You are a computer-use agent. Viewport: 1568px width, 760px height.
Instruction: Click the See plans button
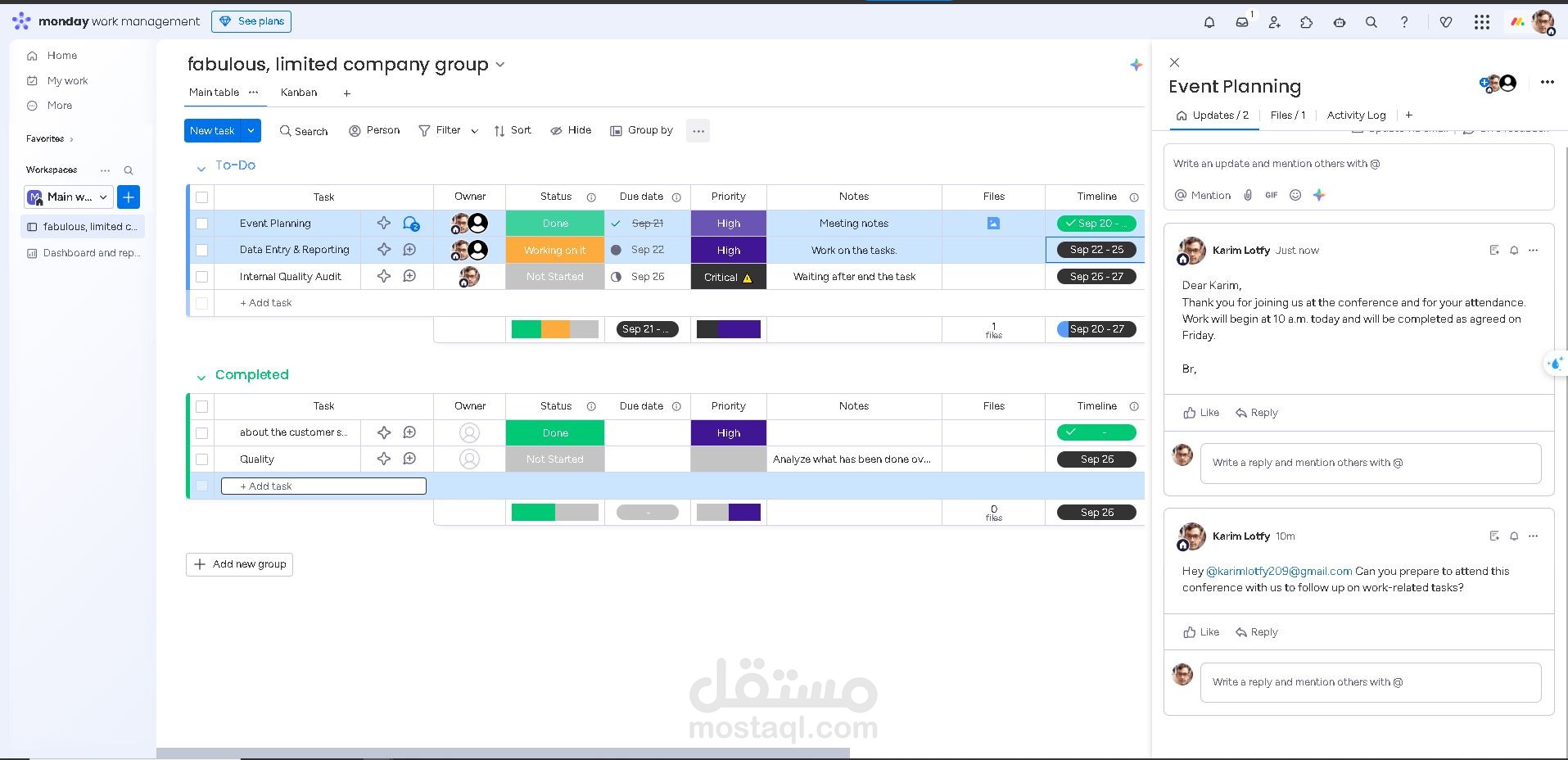pyautogui.click(x=251, y=21)
